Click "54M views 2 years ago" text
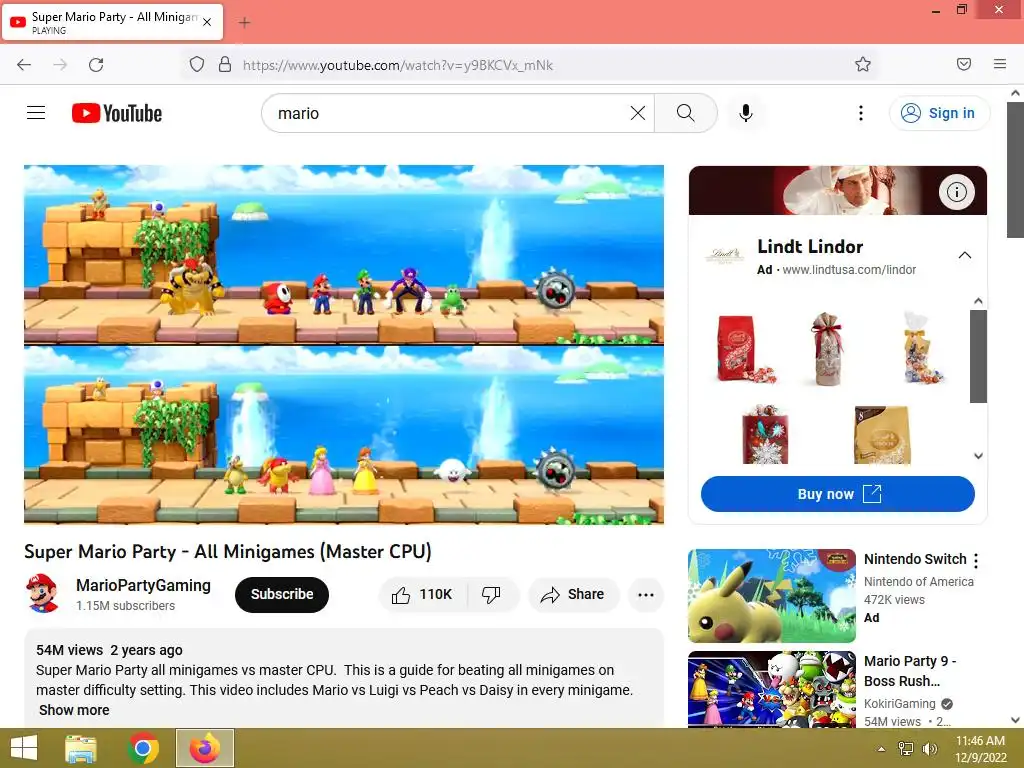Screen dimensions: 1024x768 pos(109,650)
